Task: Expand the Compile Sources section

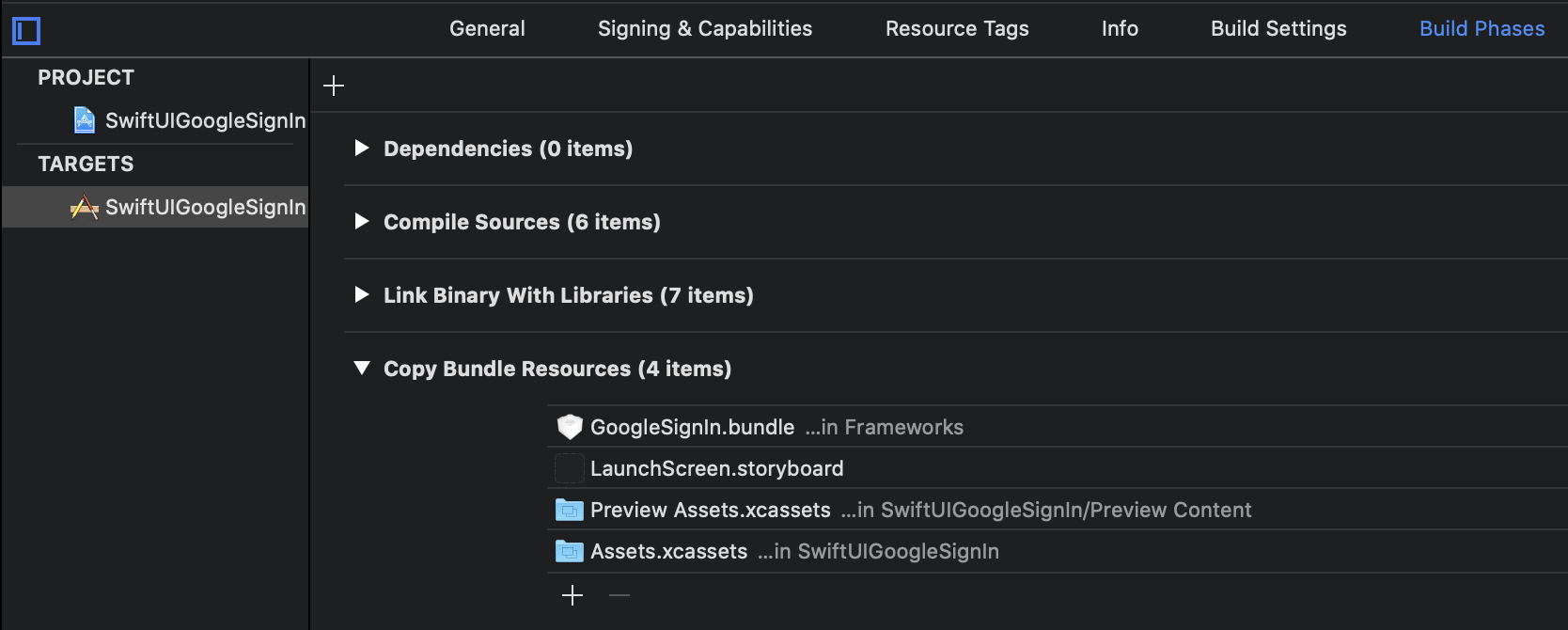Action: tap(362, 222)
